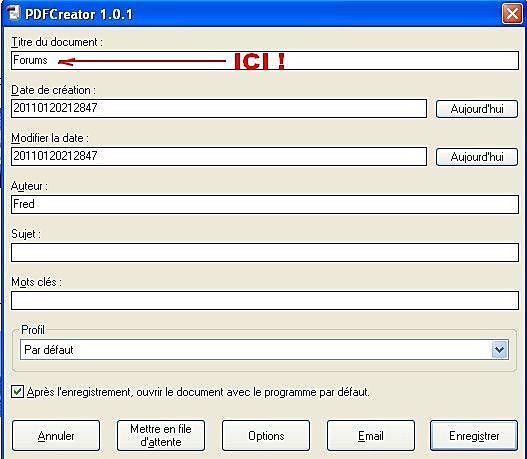Close the PDFCreator 1.0.1 dialog
Screen dimensions: 527x459
click(512, 14)
